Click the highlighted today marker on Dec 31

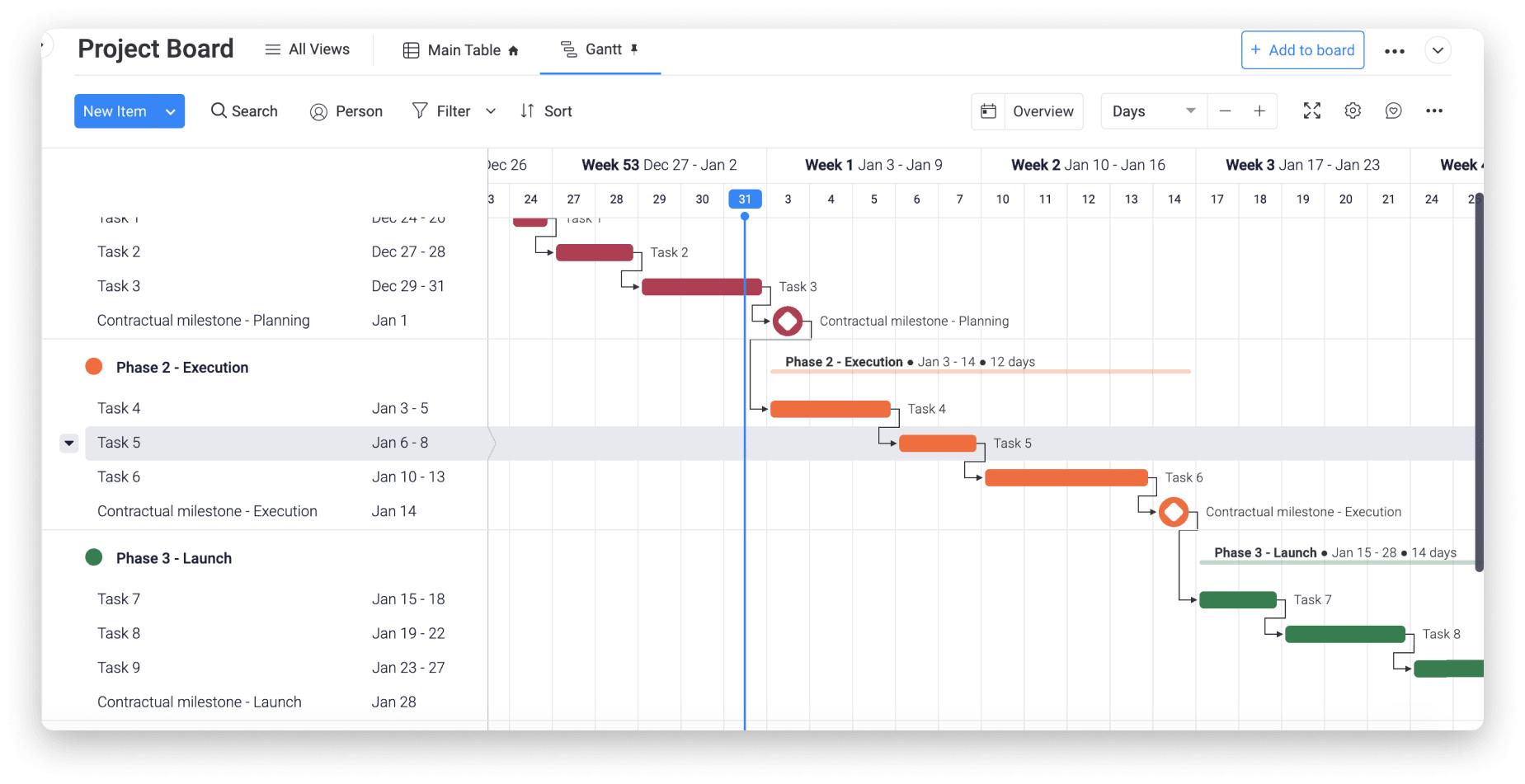click(744, 199)
